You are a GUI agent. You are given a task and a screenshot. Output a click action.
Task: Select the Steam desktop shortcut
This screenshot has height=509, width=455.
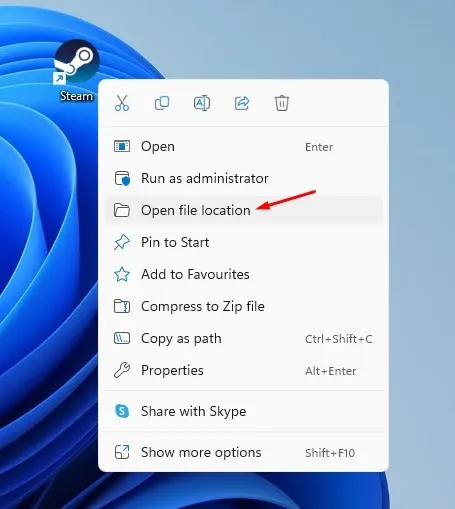76,71
